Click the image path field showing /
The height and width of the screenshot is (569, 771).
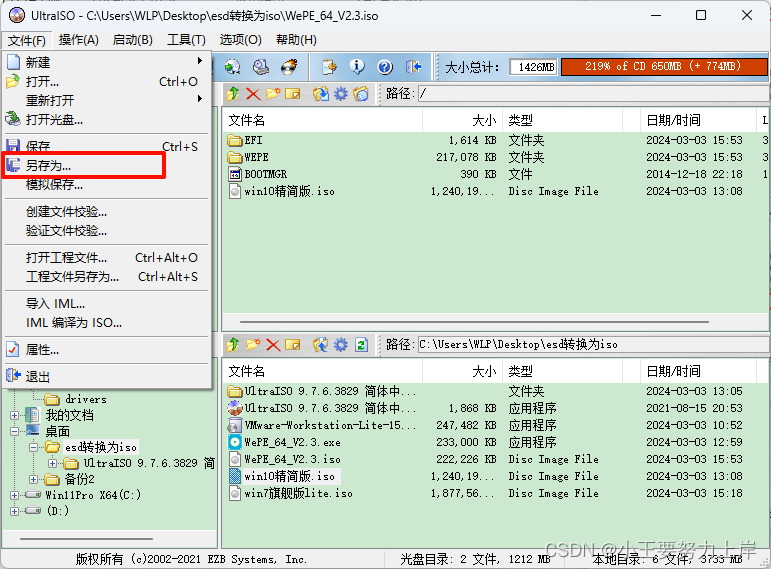594,93
